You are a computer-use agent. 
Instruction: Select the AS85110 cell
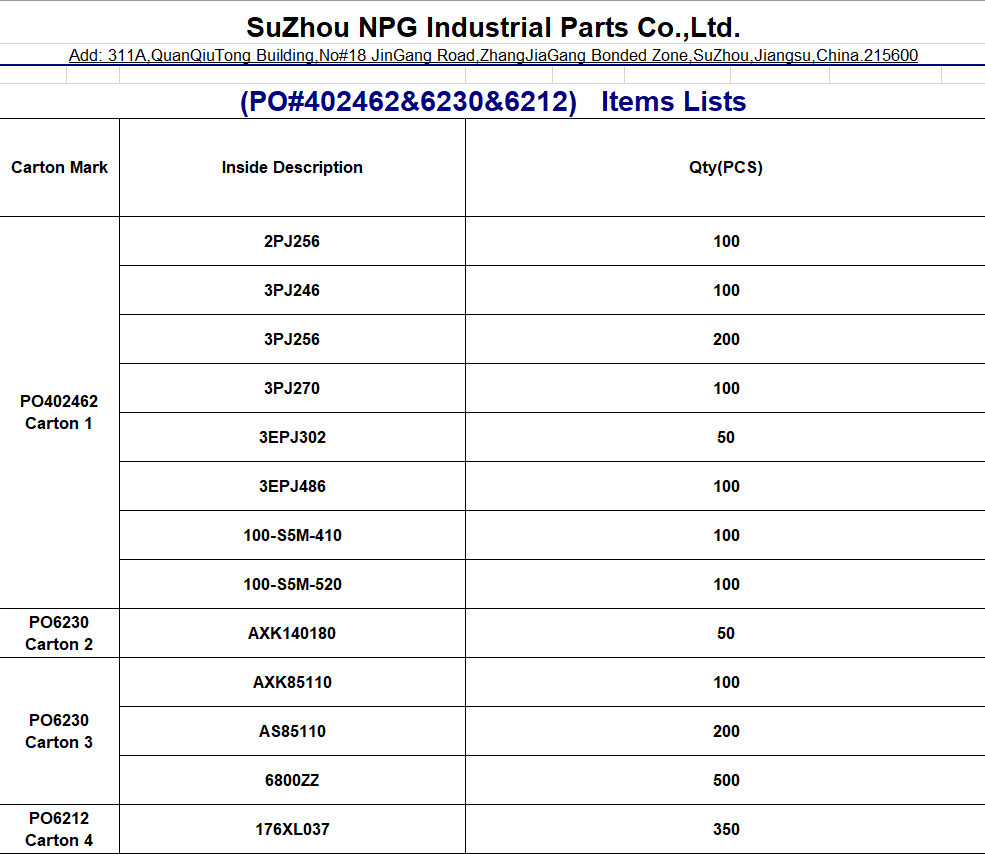tap(292, 731)
